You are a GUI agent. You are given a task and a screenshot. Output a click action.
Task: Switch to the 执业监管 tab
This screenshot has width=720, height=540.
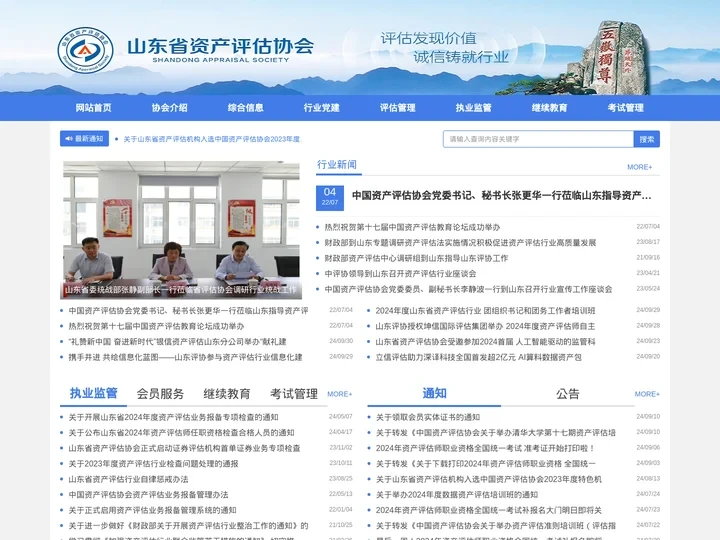[94, 394]
